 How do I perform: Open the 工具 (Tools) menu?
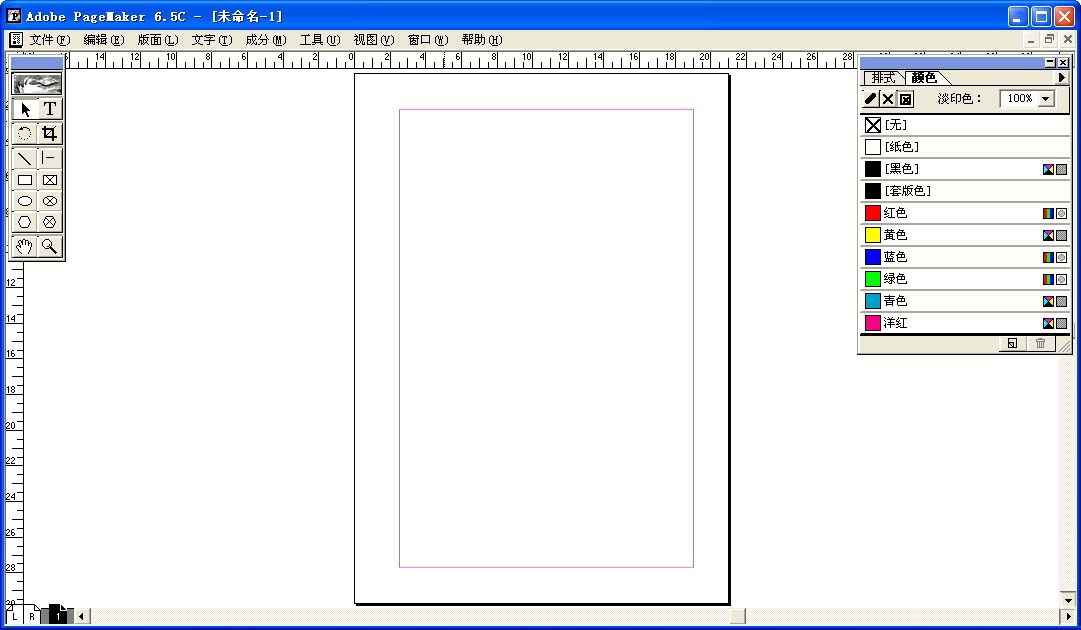tap(319, 40)
